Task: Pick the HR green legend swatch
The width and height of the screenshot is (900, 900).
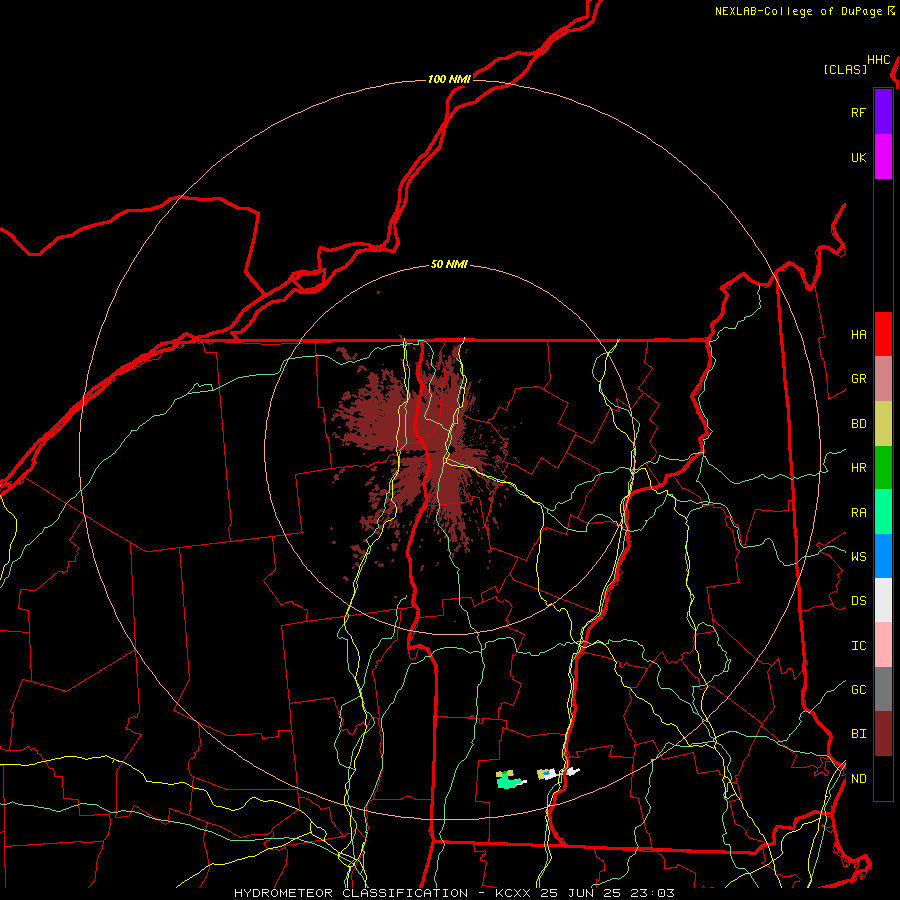Action: pyautogui.click(x=883, y=468)
